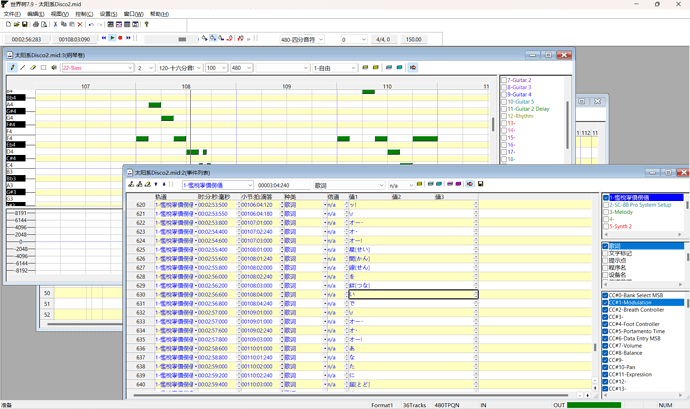The height and width of the screenshot is (409, 690).
Task: Open the 窗口(W) menu
Action: (133, 14)
